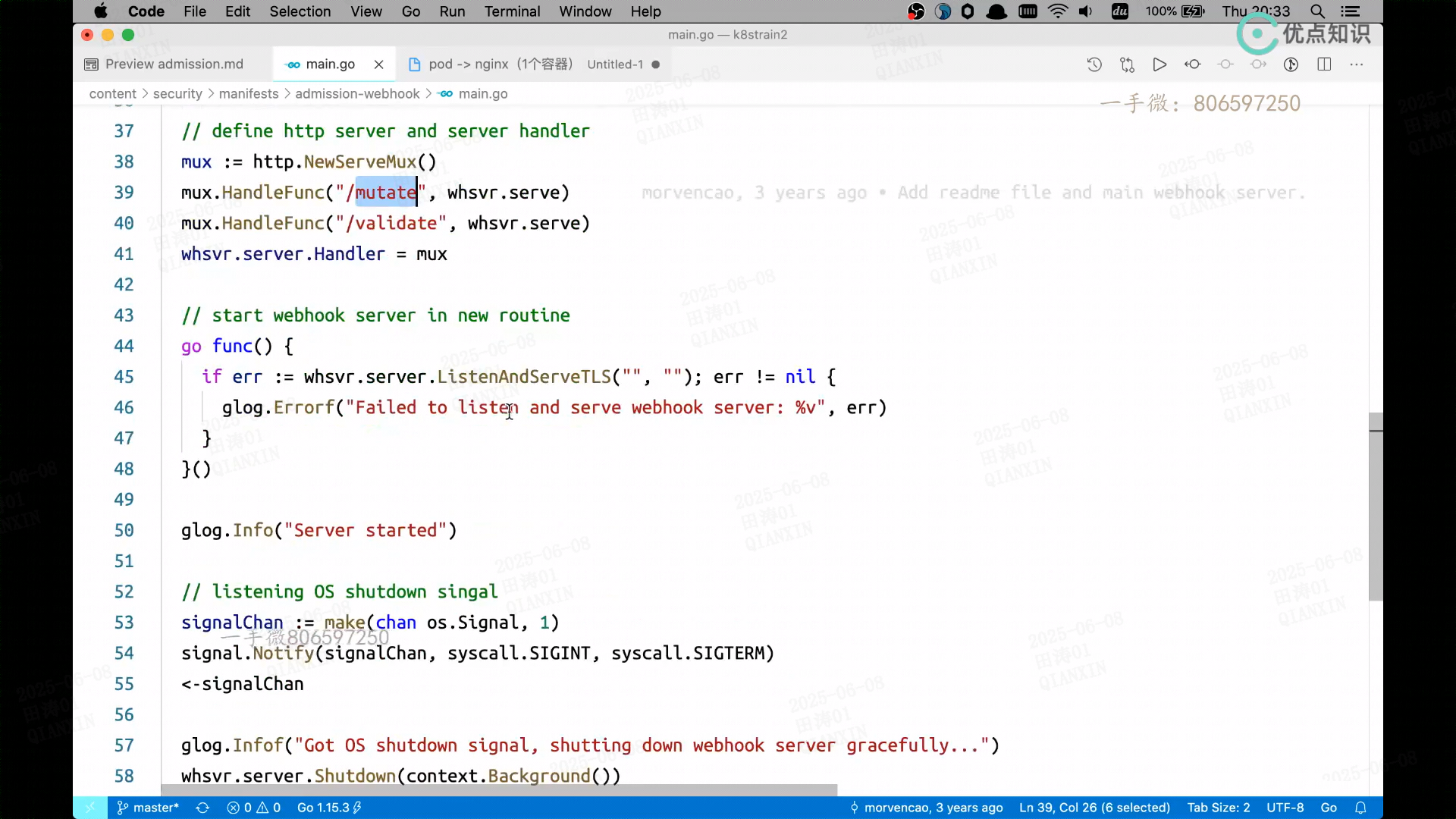Open remote window indicator in status bar
This screenshot has height=819, width=1456.
[x=89, y=808]
